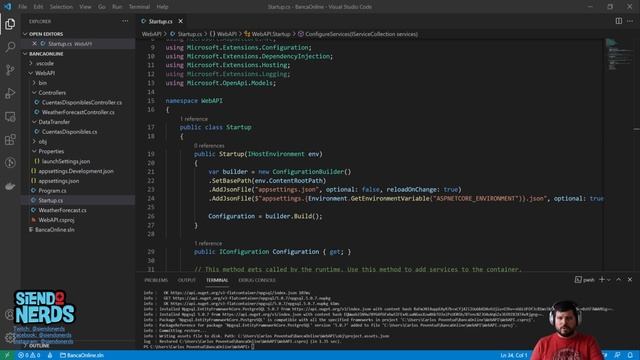Open the View menu
Image resolution: width=640 pixels, height=360 pixels.
85,7
